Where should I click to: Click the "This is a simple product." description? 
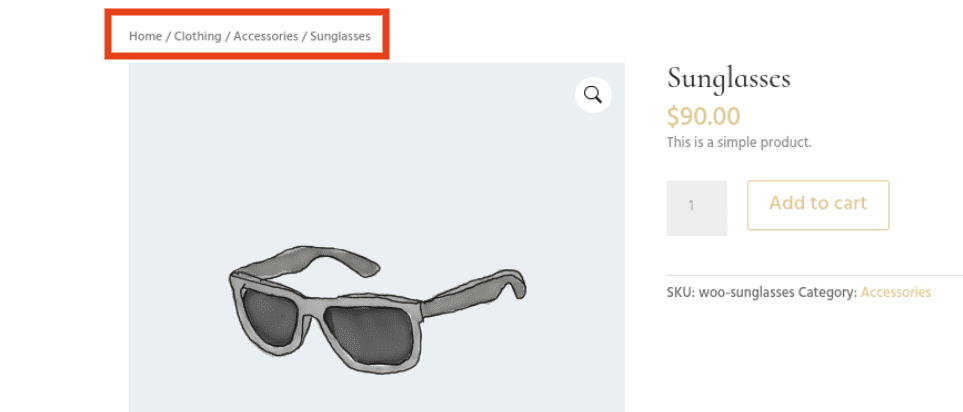738,143
